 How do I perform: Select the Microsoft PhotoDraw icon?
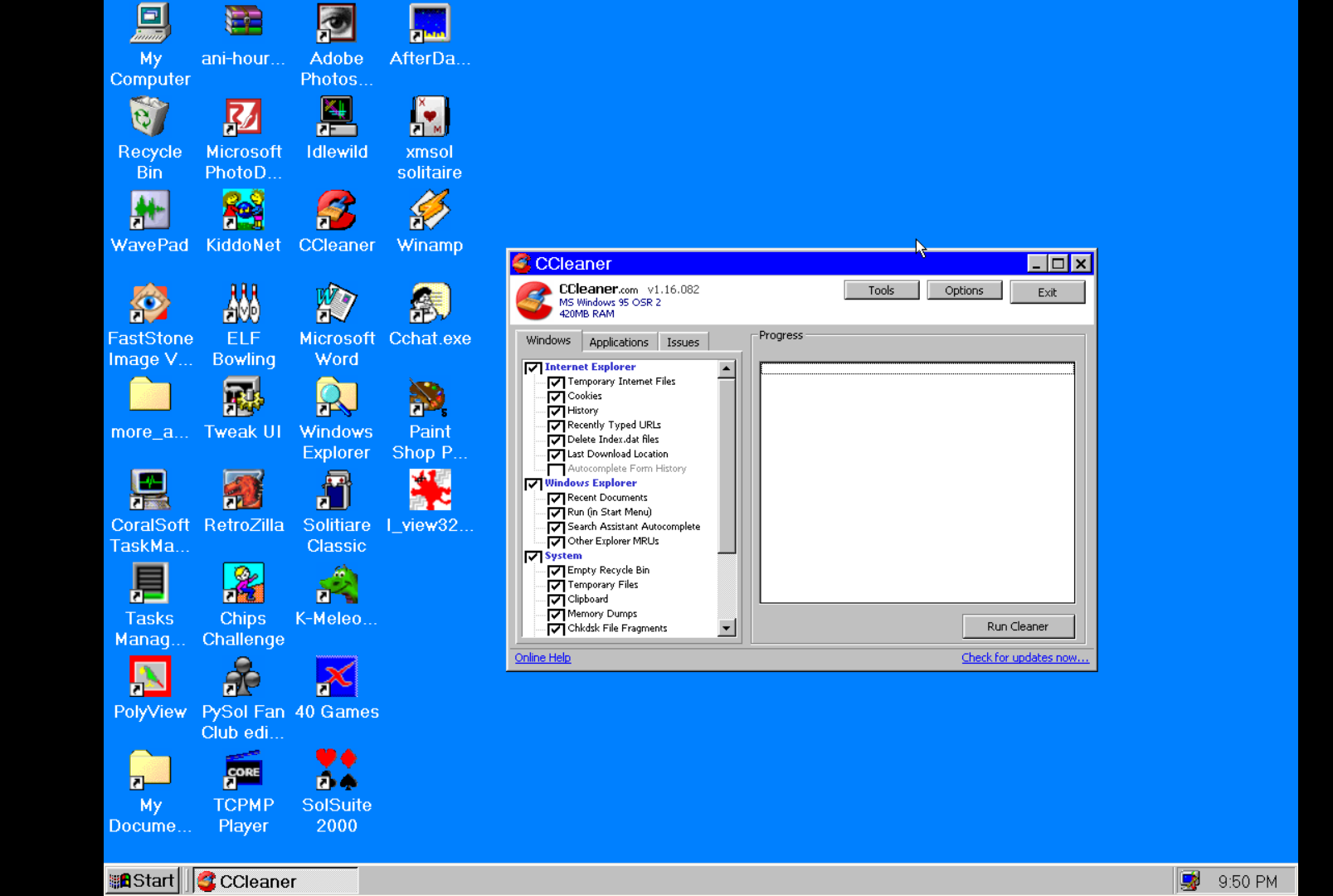tap(243, 116)
